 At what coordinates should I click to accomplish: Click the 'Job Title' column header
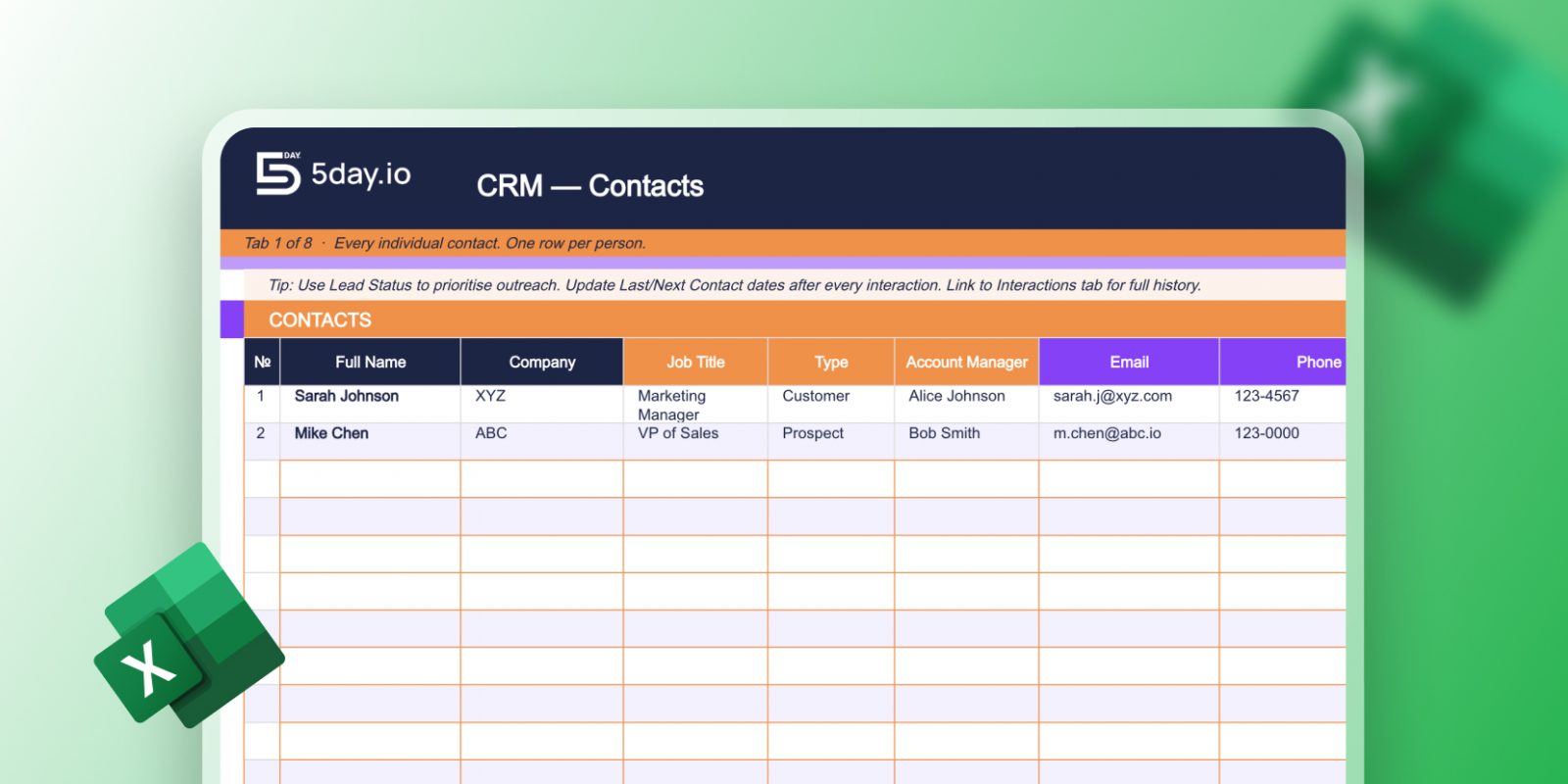(696, 362)
